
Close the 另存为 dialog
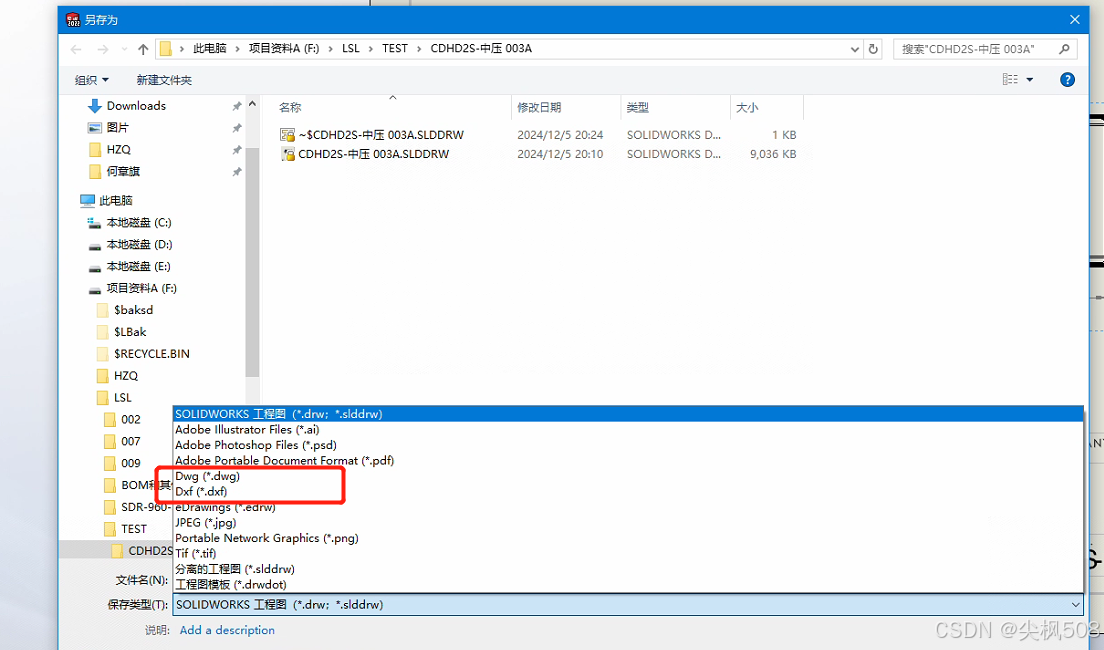point(1074,20)
